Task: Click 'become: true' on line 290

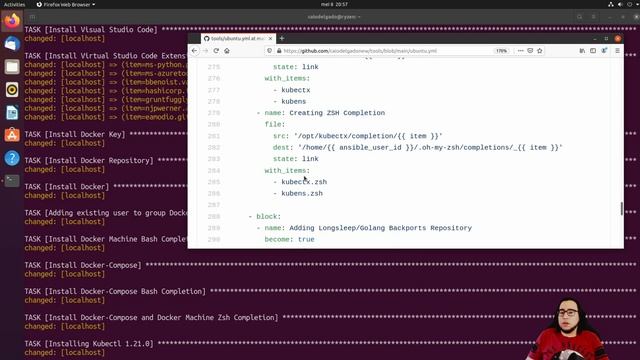Action: click(289, 240)
